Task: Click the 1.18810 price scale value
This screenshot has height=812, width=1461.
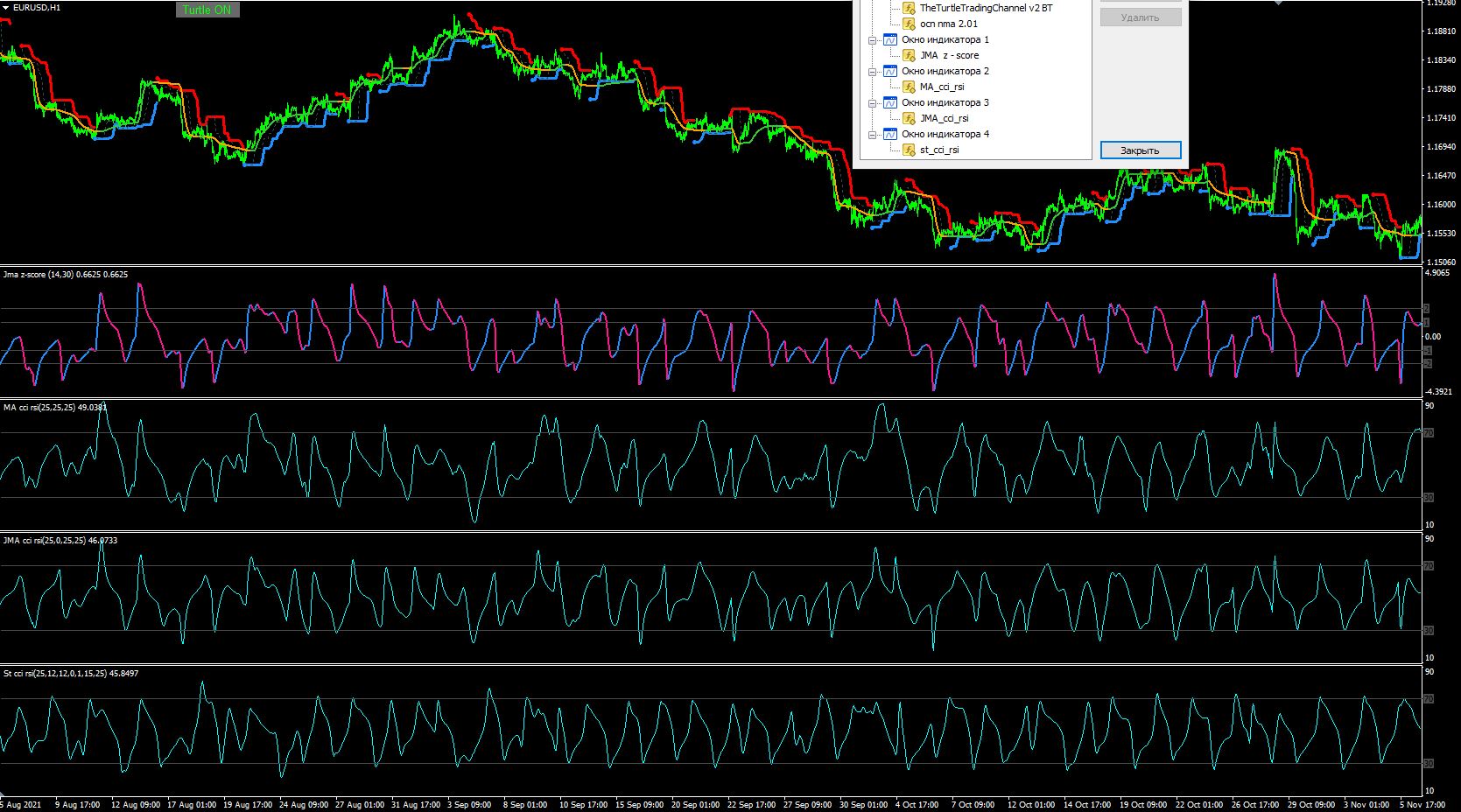Action: (1442, 31)
